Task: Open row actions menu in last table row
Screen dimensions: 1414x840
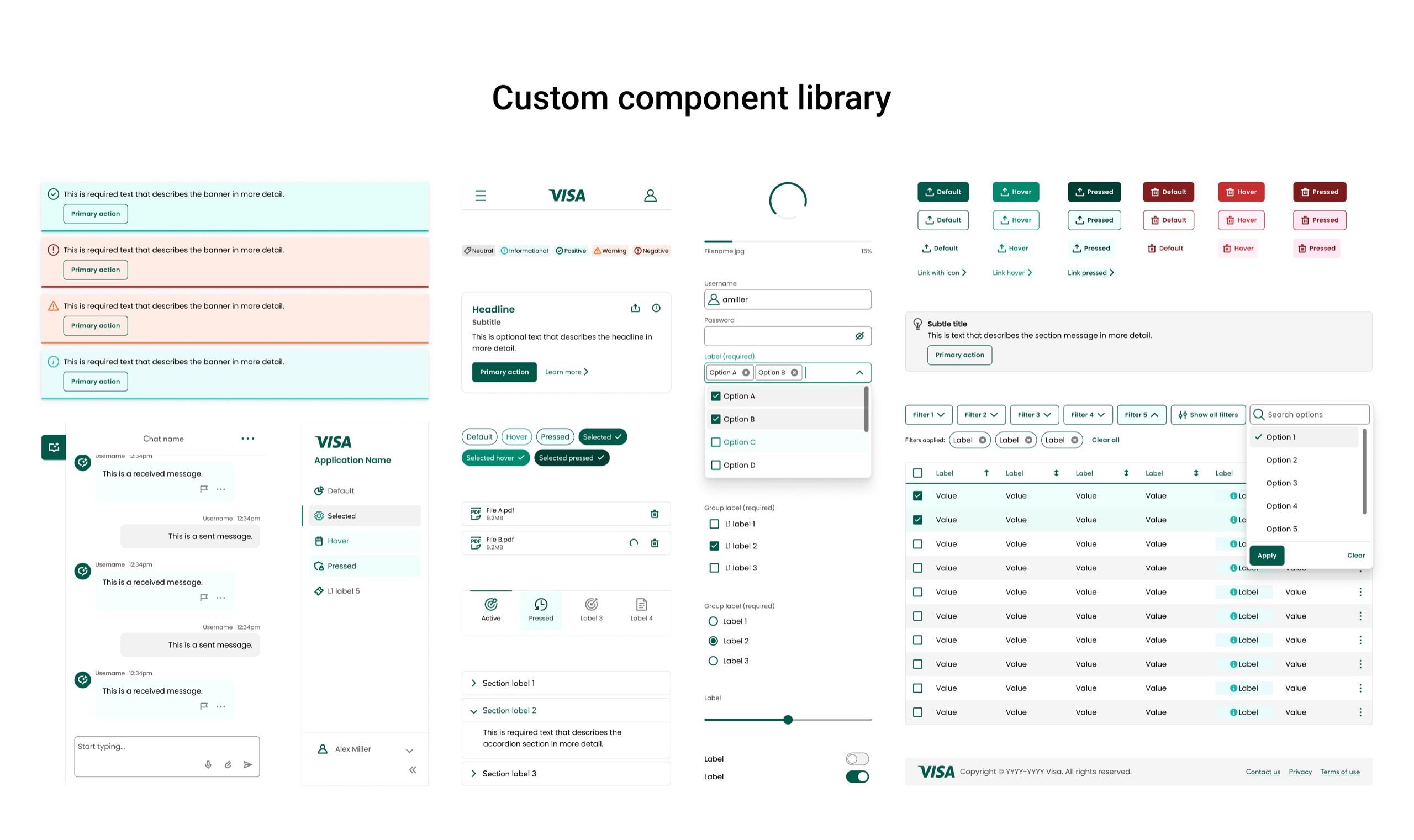Action: tap(1360, 712)
